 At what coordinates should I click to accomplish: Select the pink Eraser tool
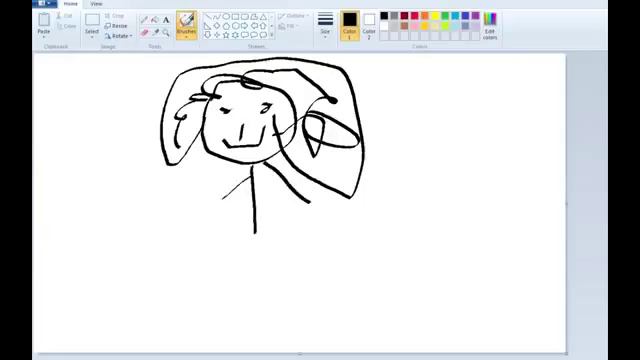tap(144, 33)
